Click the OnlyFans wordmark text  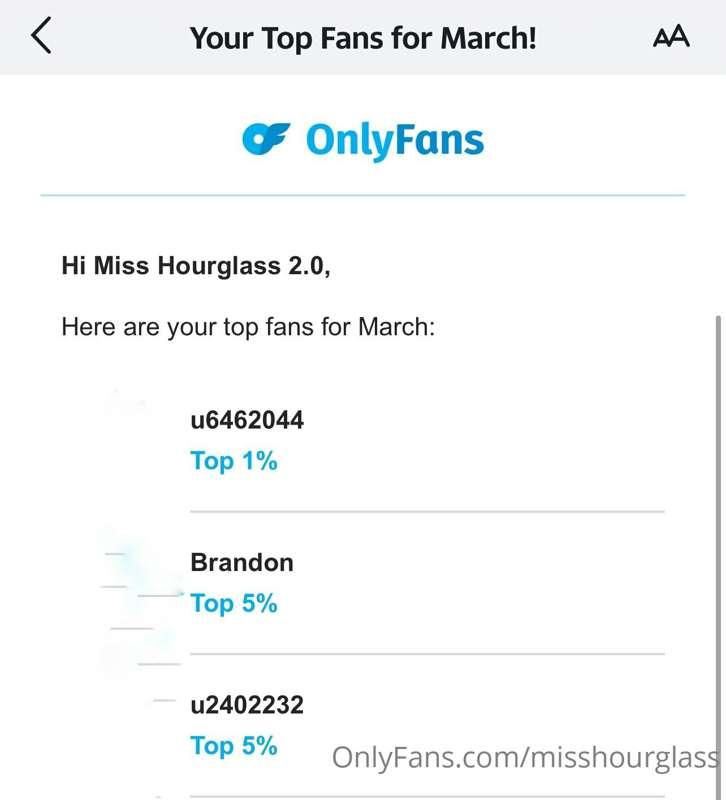coord(394,140)
